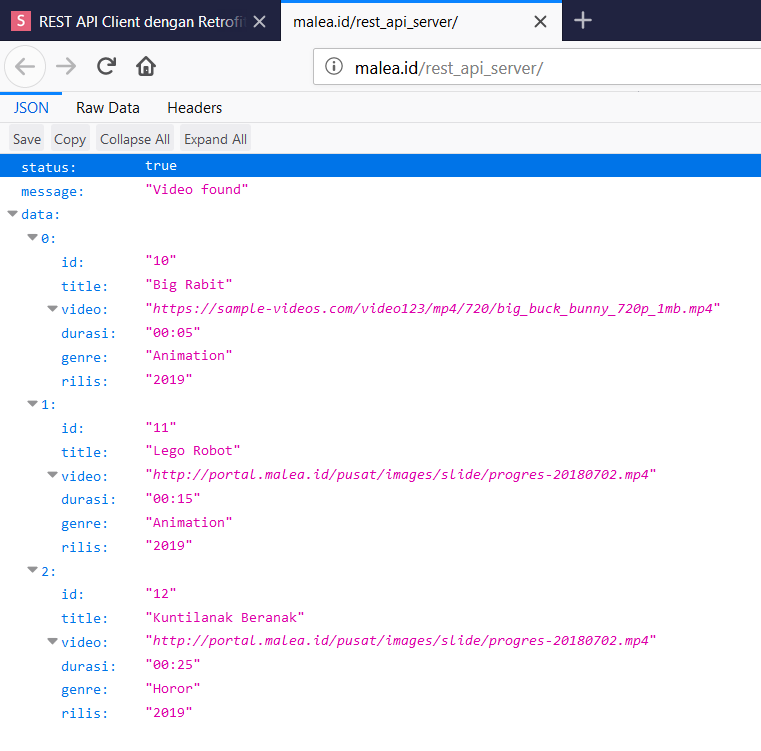Click the genre value "Horor"
The width and height of the screenshot is (761, 751).
click(173, 688)
